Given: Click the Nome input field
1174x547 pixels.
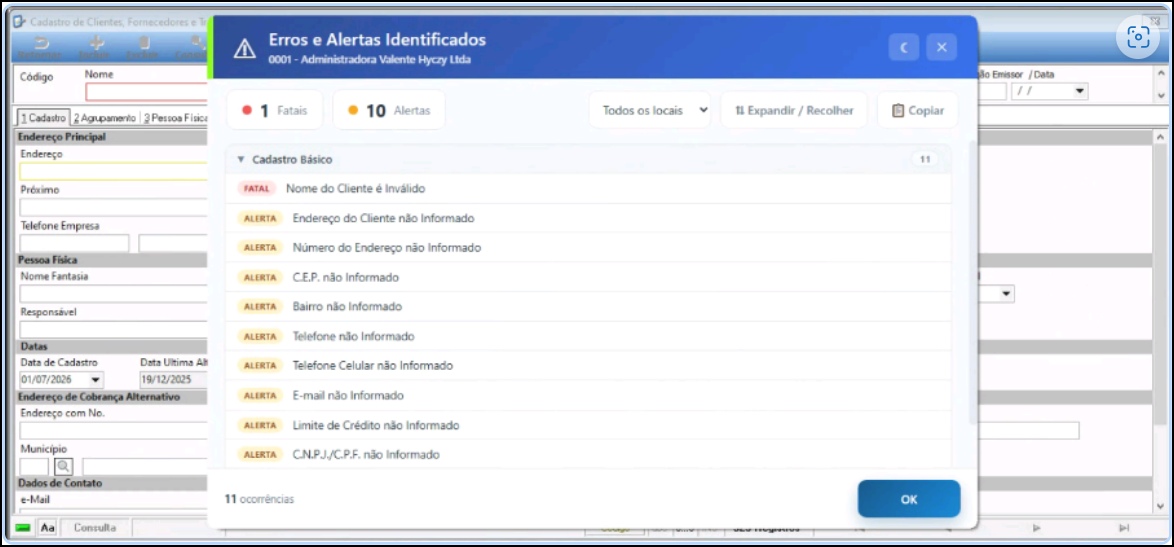Looking at the screenshot, I should 147,92.
